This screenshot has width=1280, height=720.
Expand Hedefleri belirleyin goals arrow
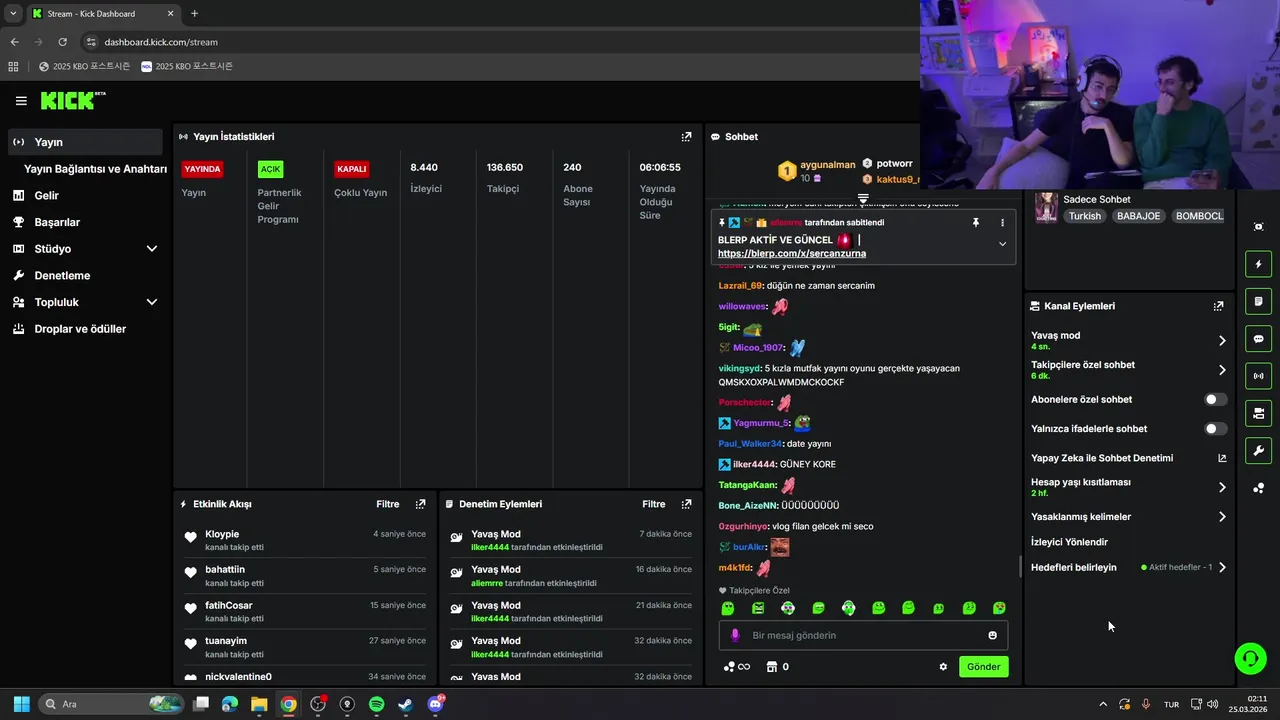pyautogui.click(x=1222, y=567)
